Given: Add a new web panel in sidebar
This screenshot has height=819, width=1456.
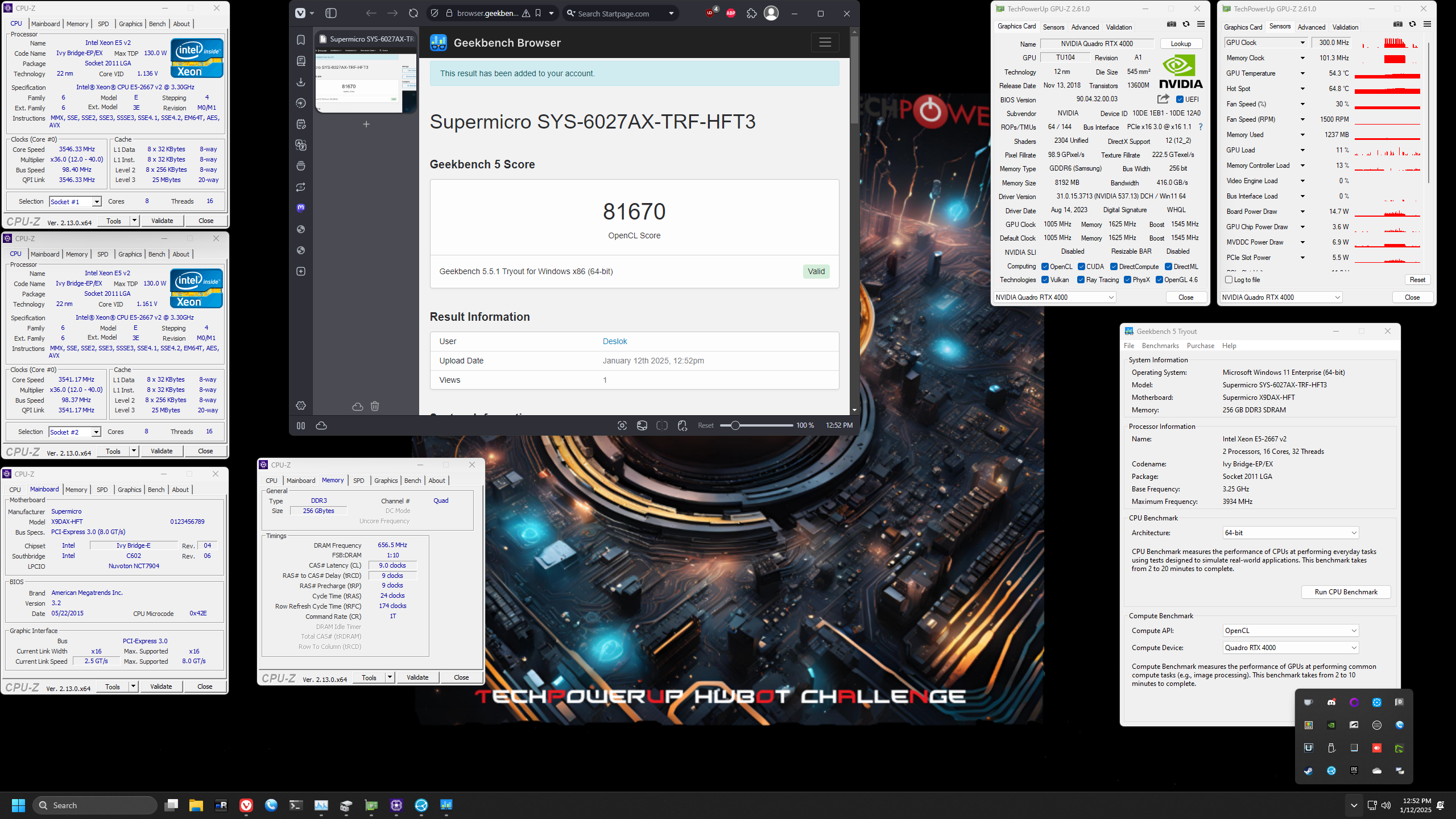Looking at the screenshot, I should (x=301, y=271).
